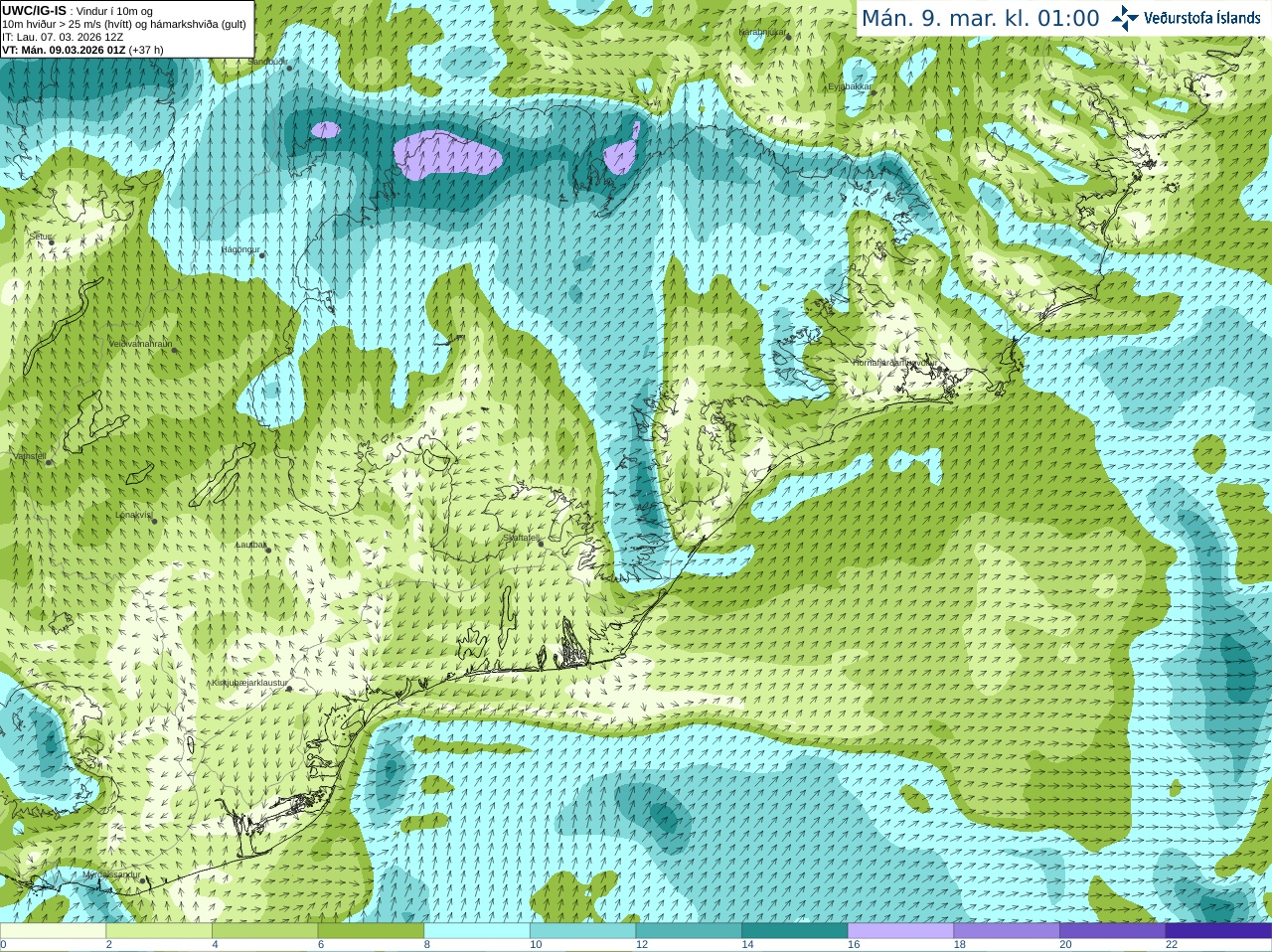
Task: Click the Veðurstofa Íslands name text
Action: pos(1202,18)
